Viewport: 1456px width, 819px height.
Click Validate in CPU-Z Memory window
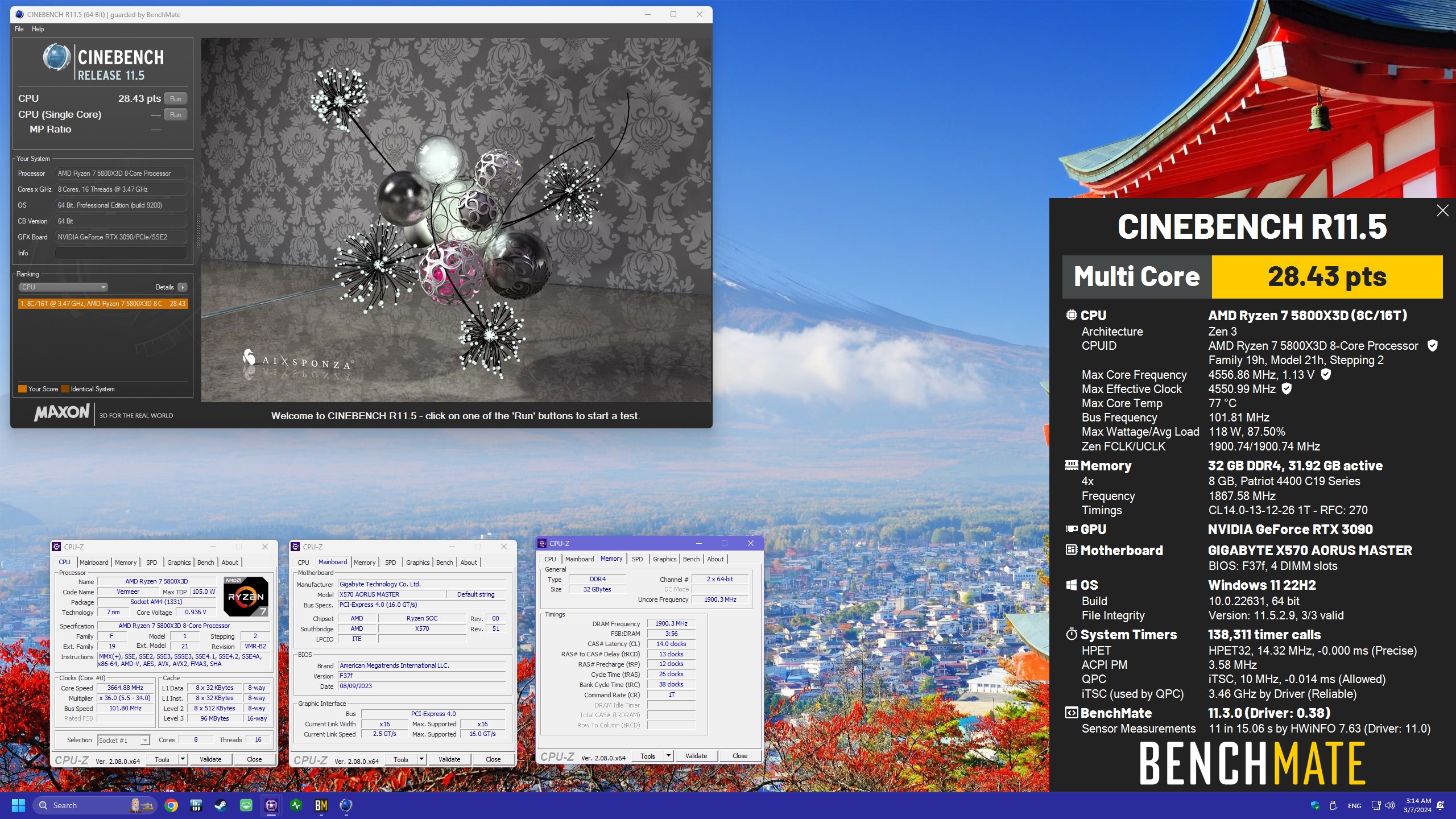click(x=696, y=756)
